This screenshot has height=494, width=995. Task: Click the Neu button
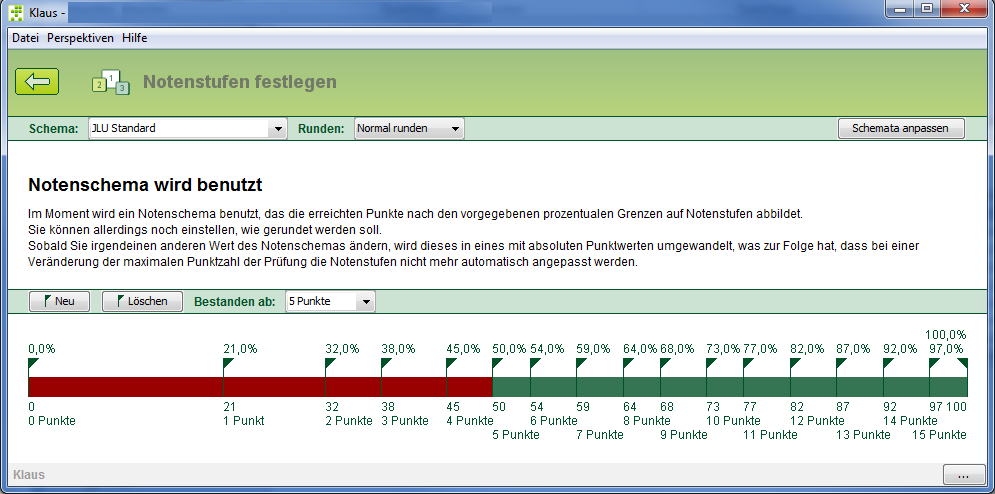pyautogui.click(x=59, y=301)
